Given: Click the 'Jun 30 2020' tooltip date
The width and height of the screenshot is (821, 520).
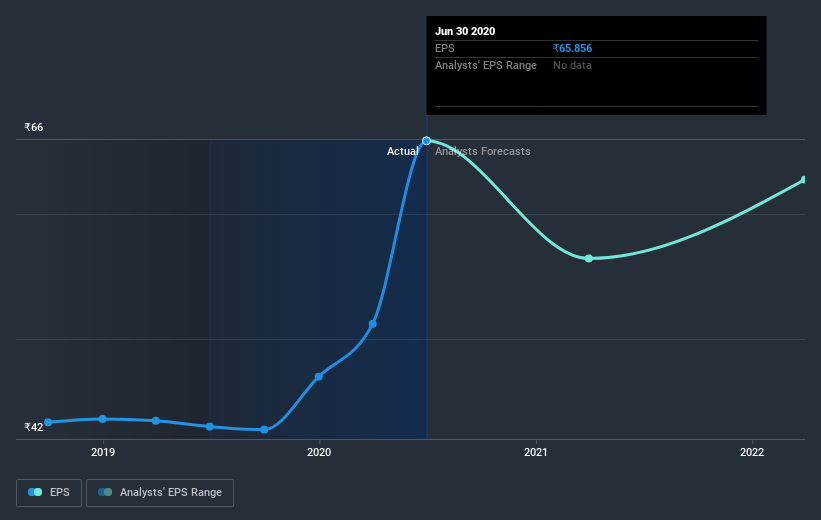Looking at the screenshot, I should click(x=465, y=31).
